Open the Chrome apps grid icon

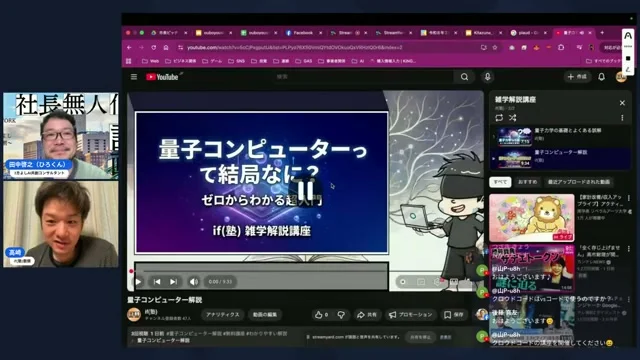pos(129,61)
